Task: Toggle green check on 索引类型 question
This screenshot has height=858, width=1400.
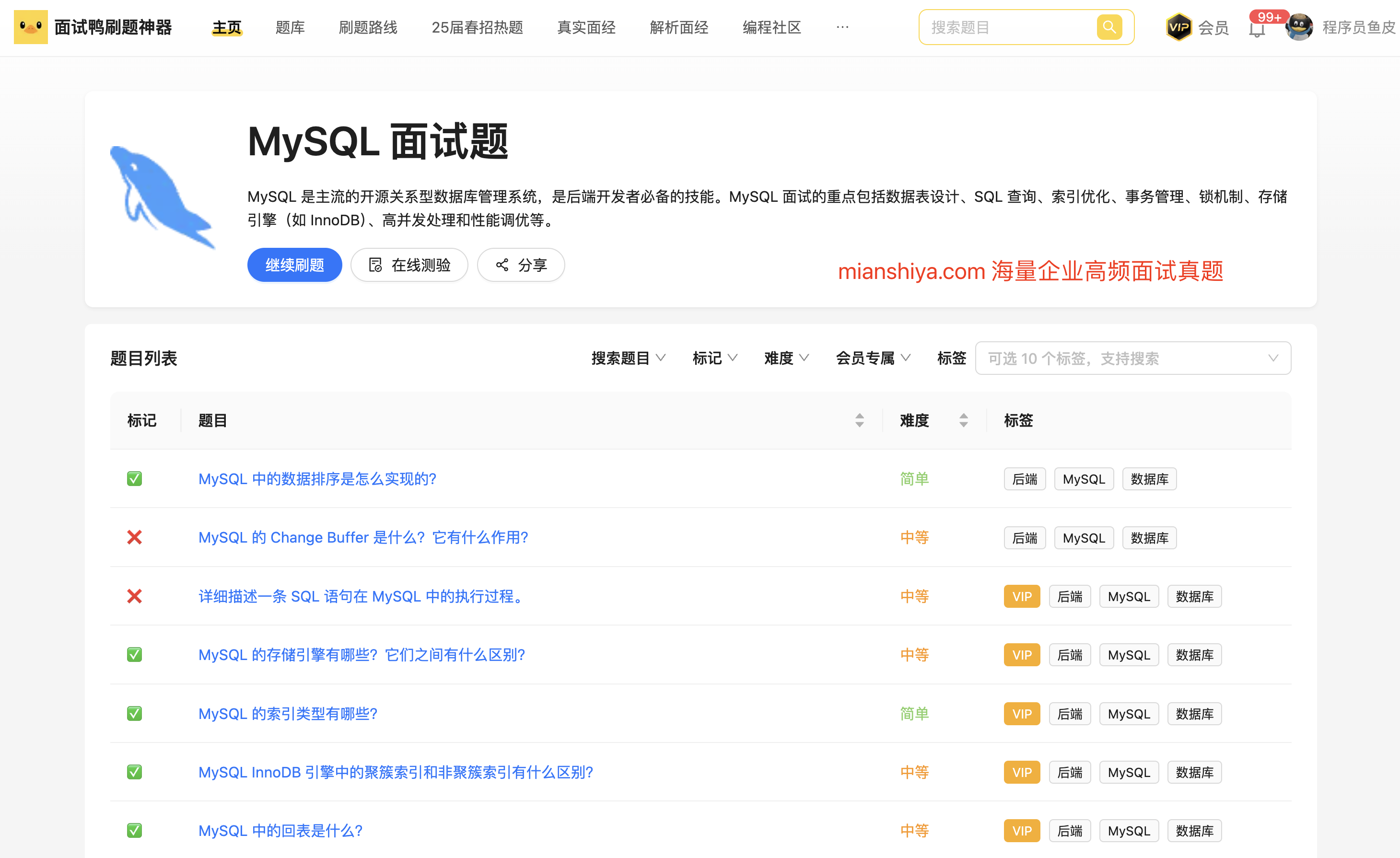Action: tap(134, 714)
